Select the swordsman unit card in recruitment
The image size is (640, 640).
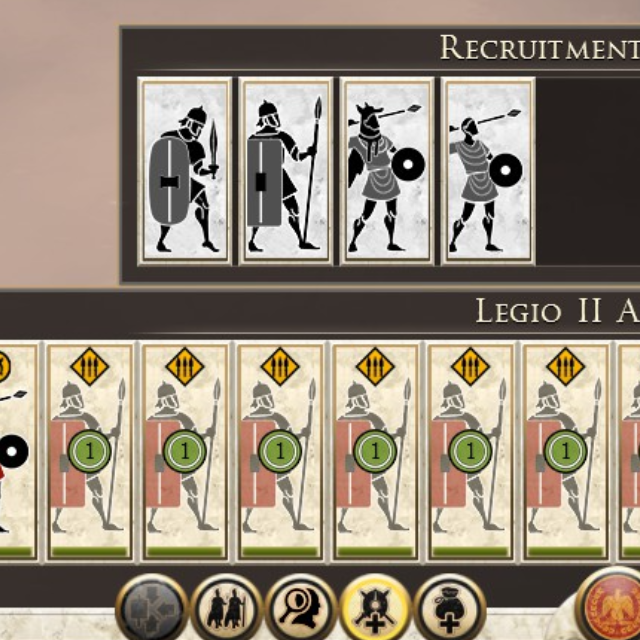pos(185,171)
